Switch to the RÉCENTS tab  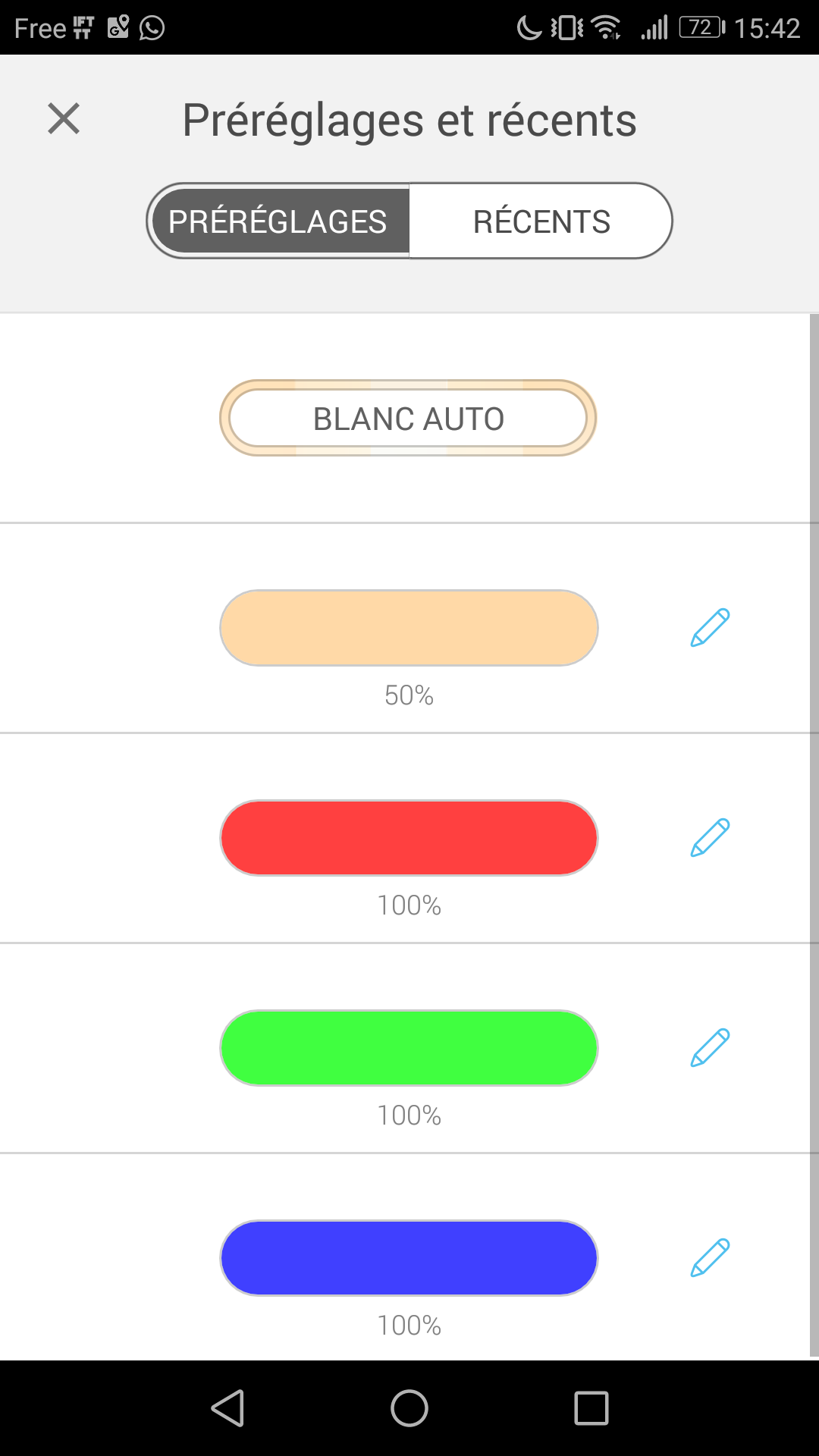coord(541,221)
